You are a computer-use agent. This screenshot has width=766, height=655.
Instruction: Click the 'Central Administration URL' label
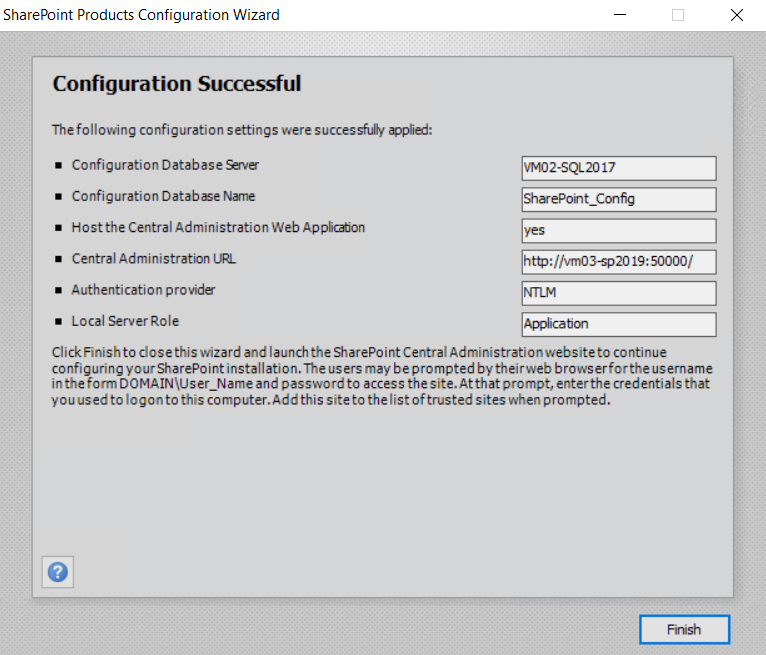[x=154, y=259]
